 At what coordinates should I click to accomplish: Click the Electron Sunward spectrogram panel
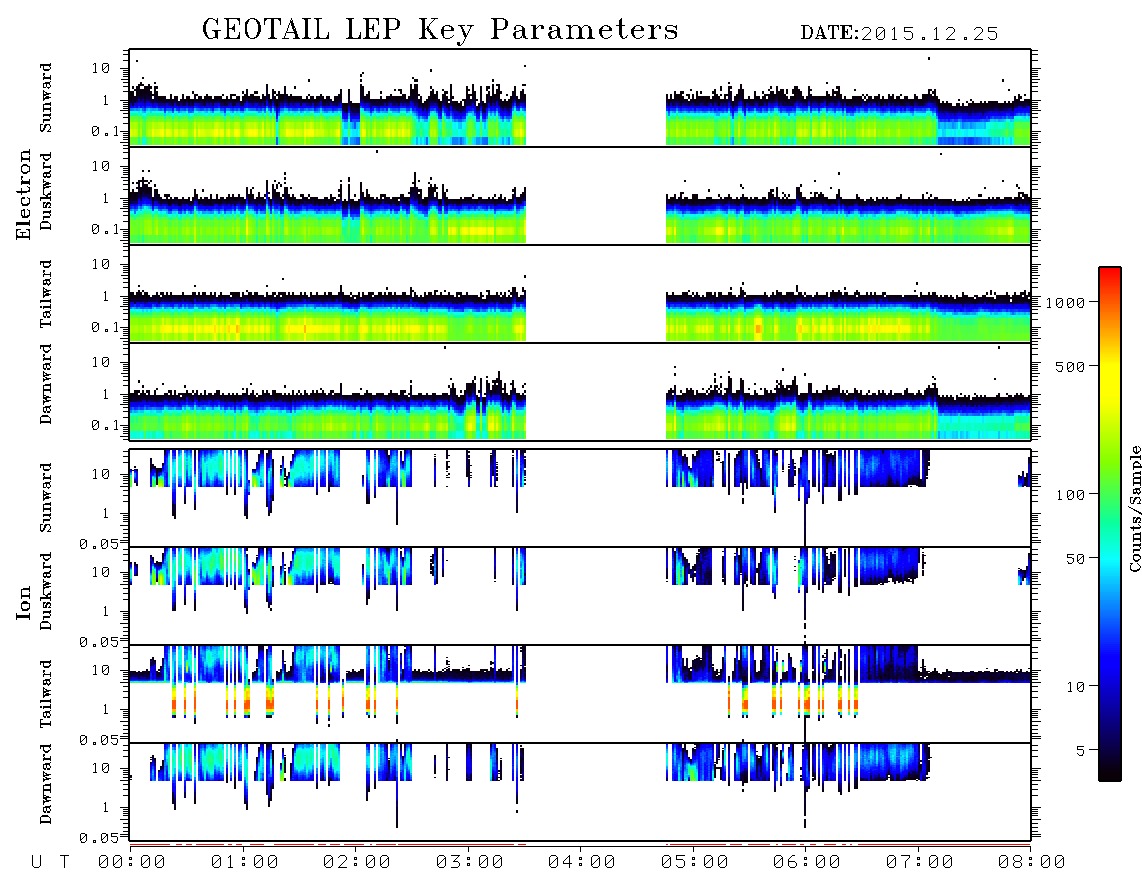(x=580, y=98)
